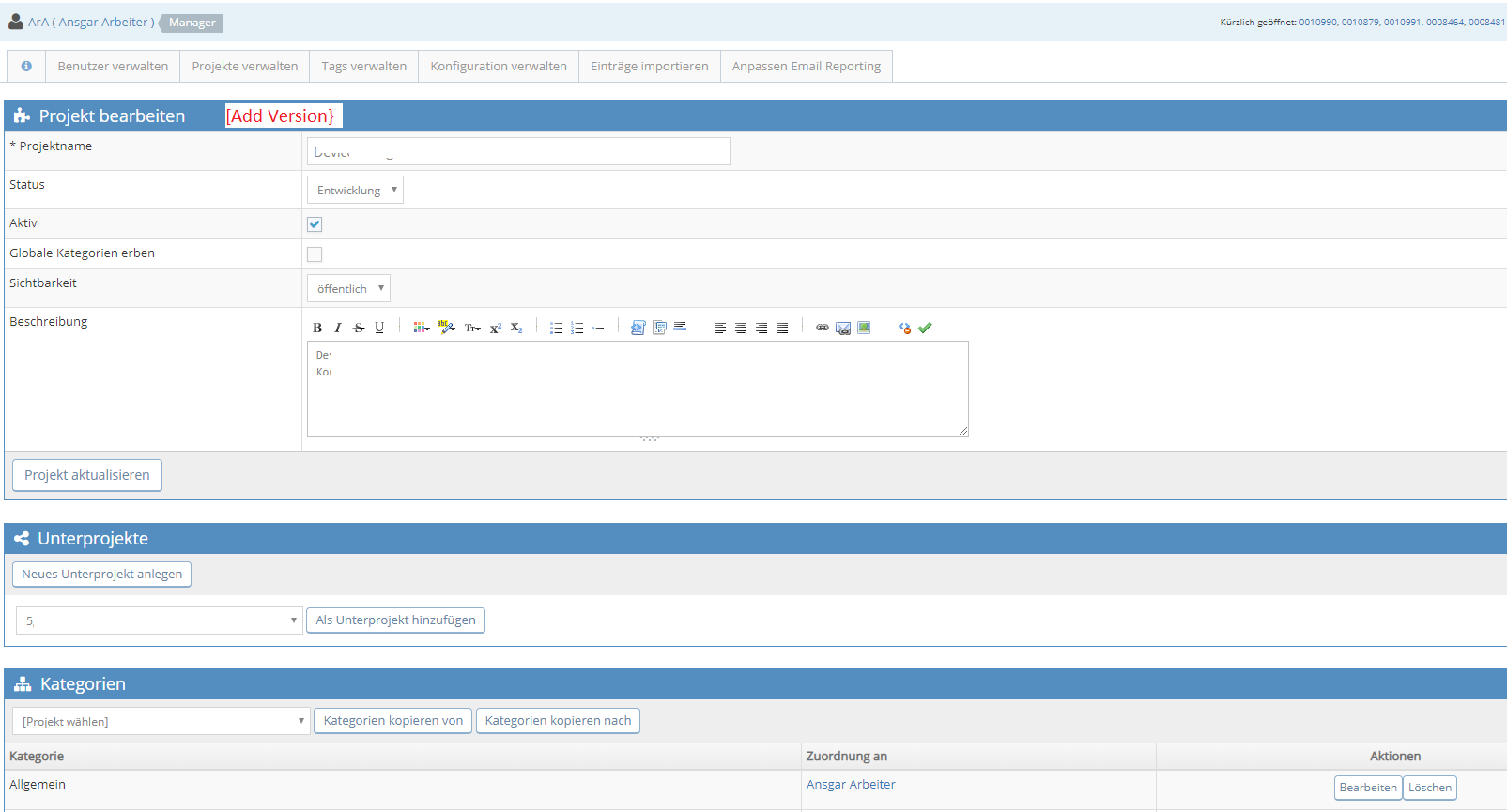This screenshot has height=812, width=1507.
Task: Switch to Benutzer verwalten tab
Action: [113, 67]
